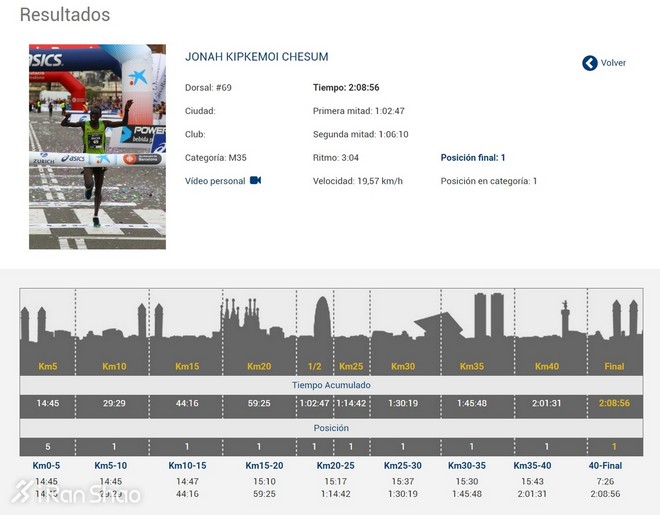
Task: Select the Final course marker
Action: tap(614, 366)
